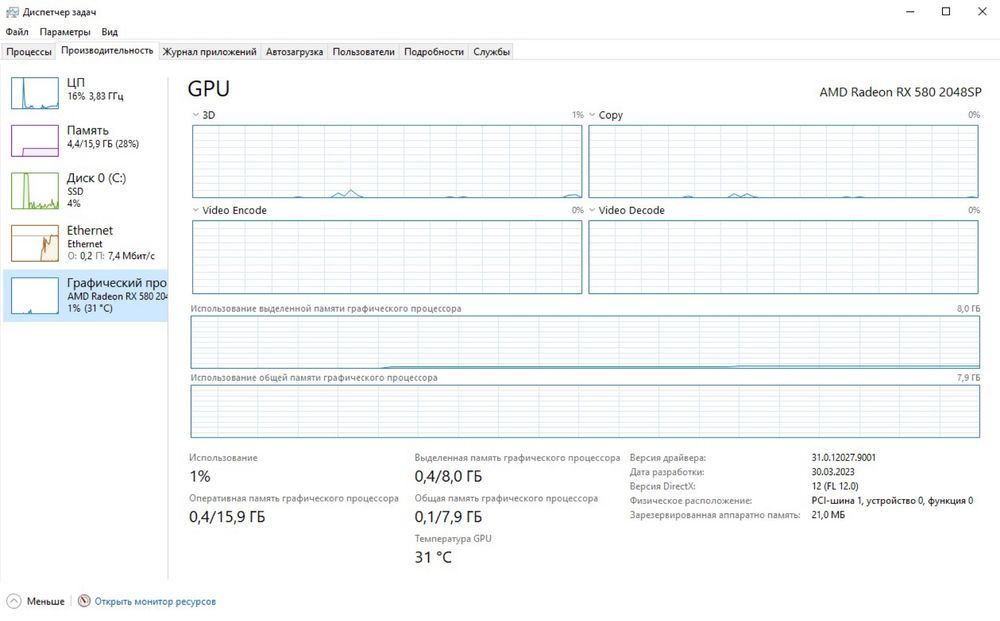This screenshot has height=621, width=1000.
Task: Switch to the Службы tab
Action: pyautogui.click(x=491, y=52)
